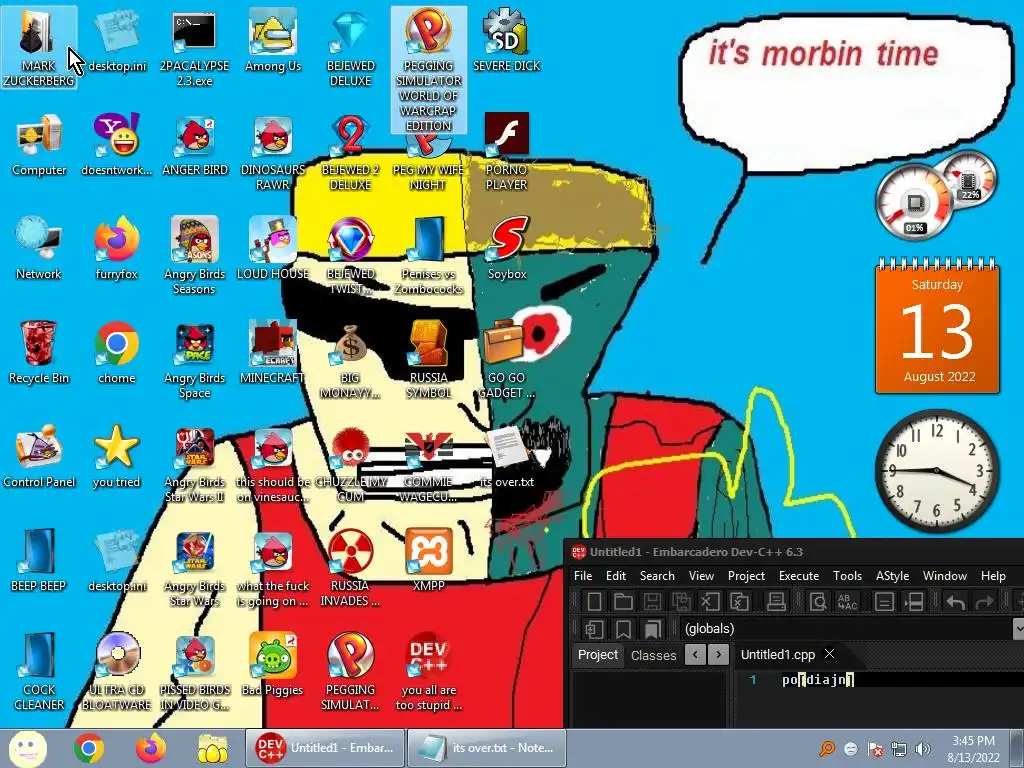Click the Find magnifier icon in Dev-C++ toolbar
Viewport: 1024px width, 768px height.
click(x=818, y=601)
